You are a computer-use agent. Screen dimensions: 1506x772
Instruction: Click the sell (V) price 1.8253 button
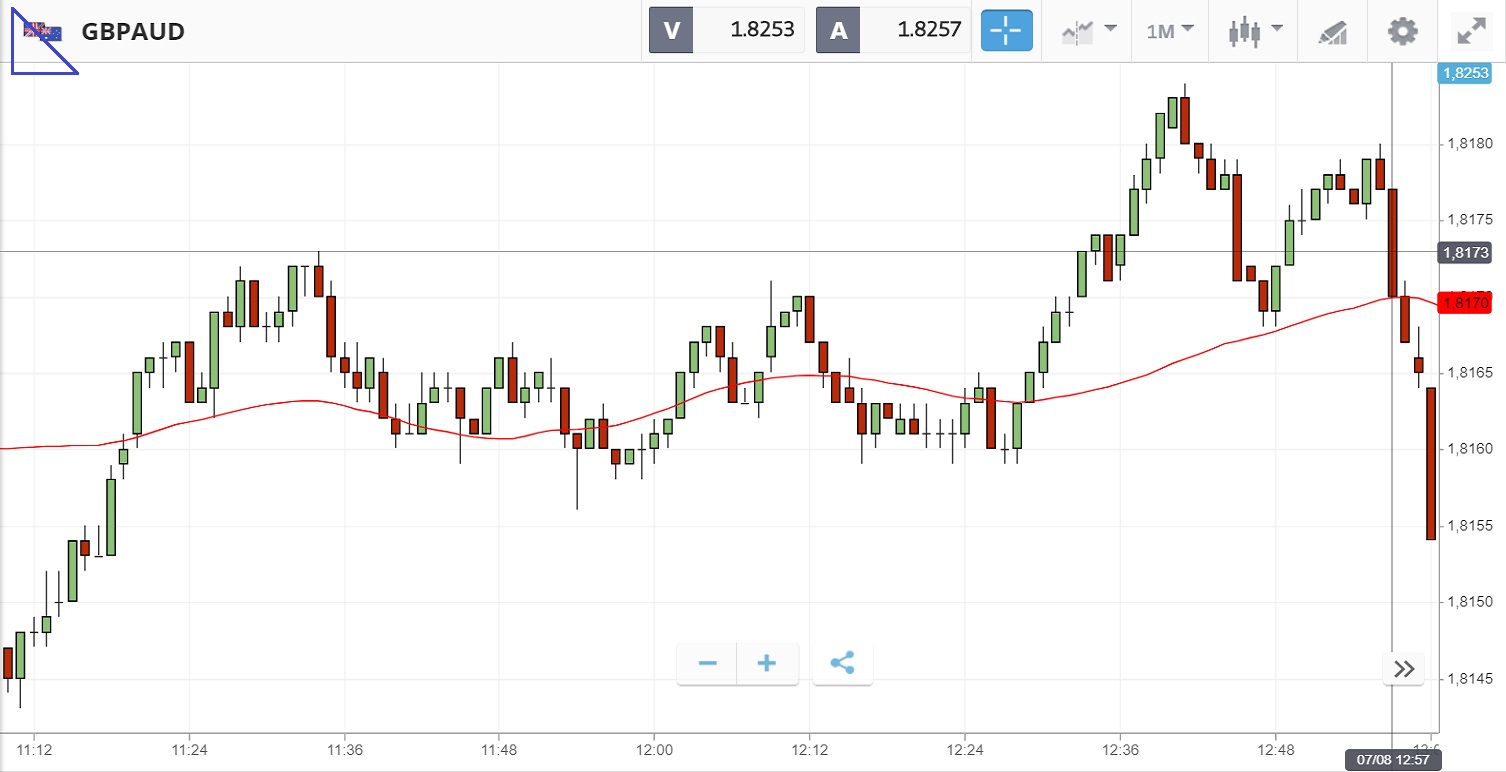click(727, 30)
